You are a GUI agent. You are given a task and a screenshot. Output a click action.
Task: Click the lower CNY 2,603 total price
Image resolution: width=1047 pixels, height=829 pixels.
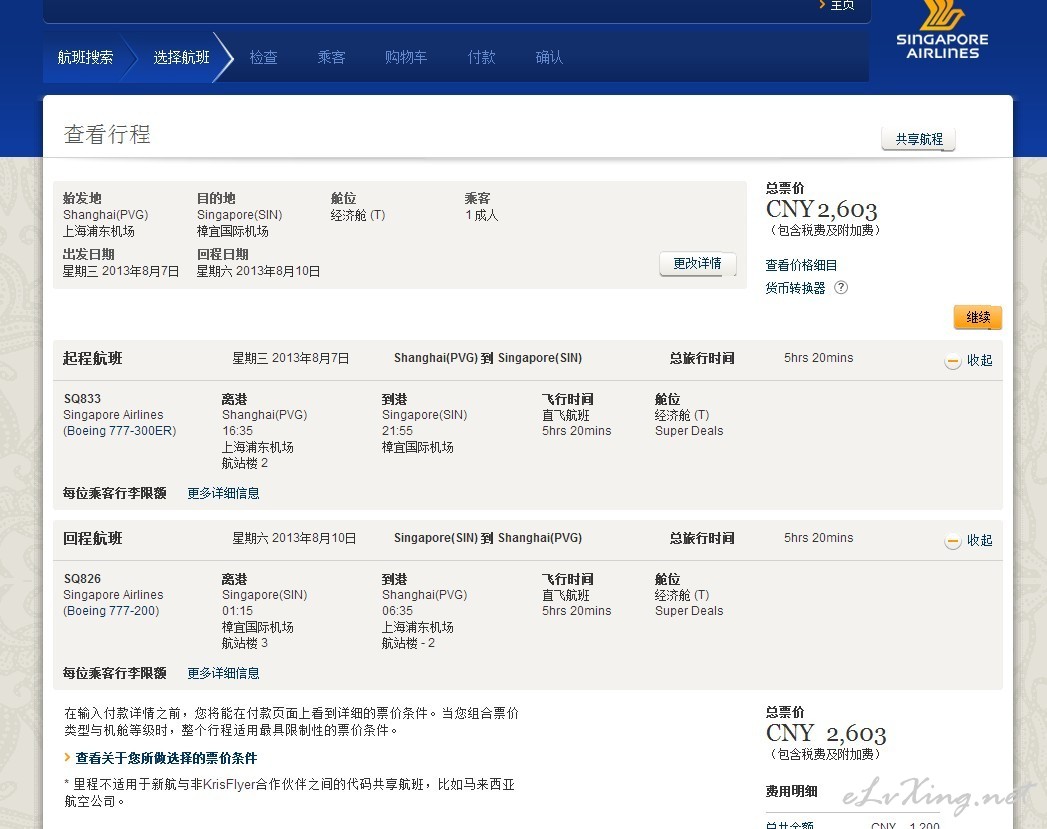(826, 734)
